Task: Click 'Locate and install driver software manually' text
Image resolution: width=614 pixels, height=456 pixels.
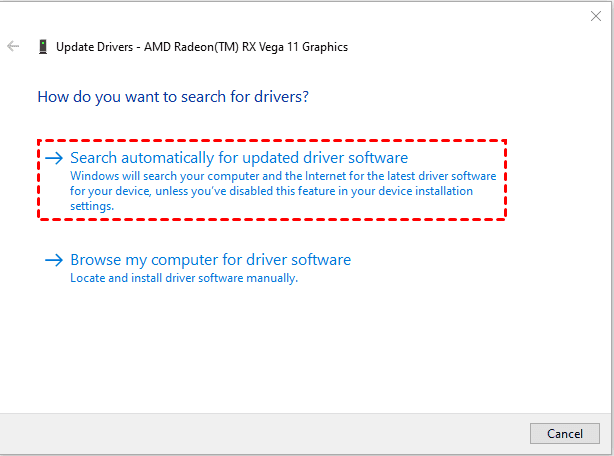Action: pyautogui.click(x=184, y=278)
